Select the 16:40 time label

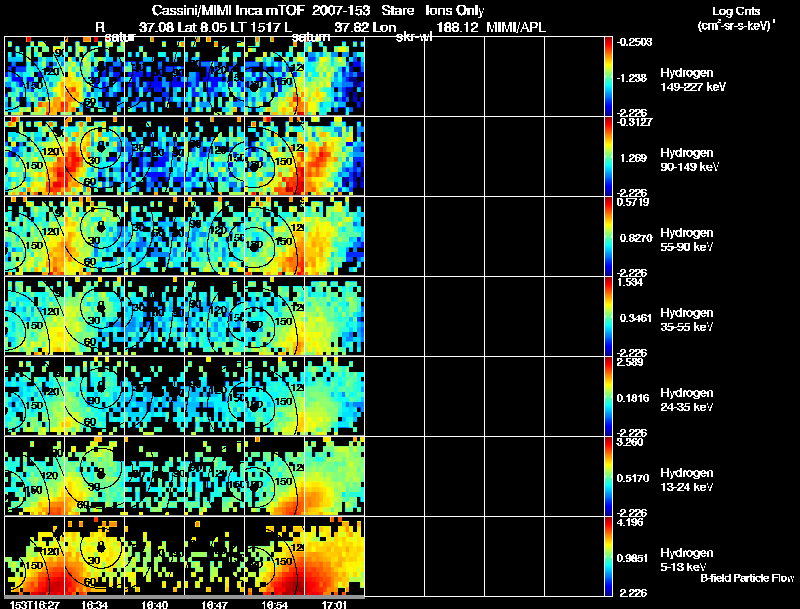tap(155, 604)
